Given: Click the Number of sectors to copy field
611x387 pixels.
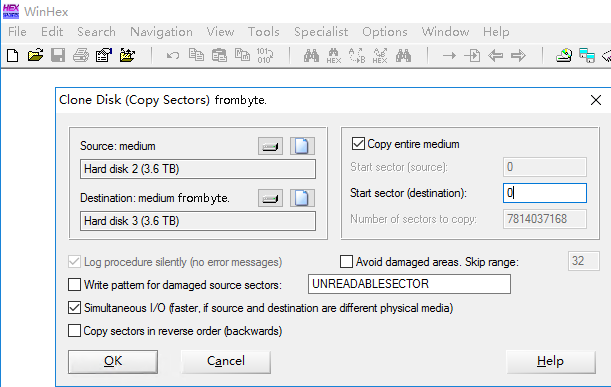Looking at the screenshot, I should point(545,219).
